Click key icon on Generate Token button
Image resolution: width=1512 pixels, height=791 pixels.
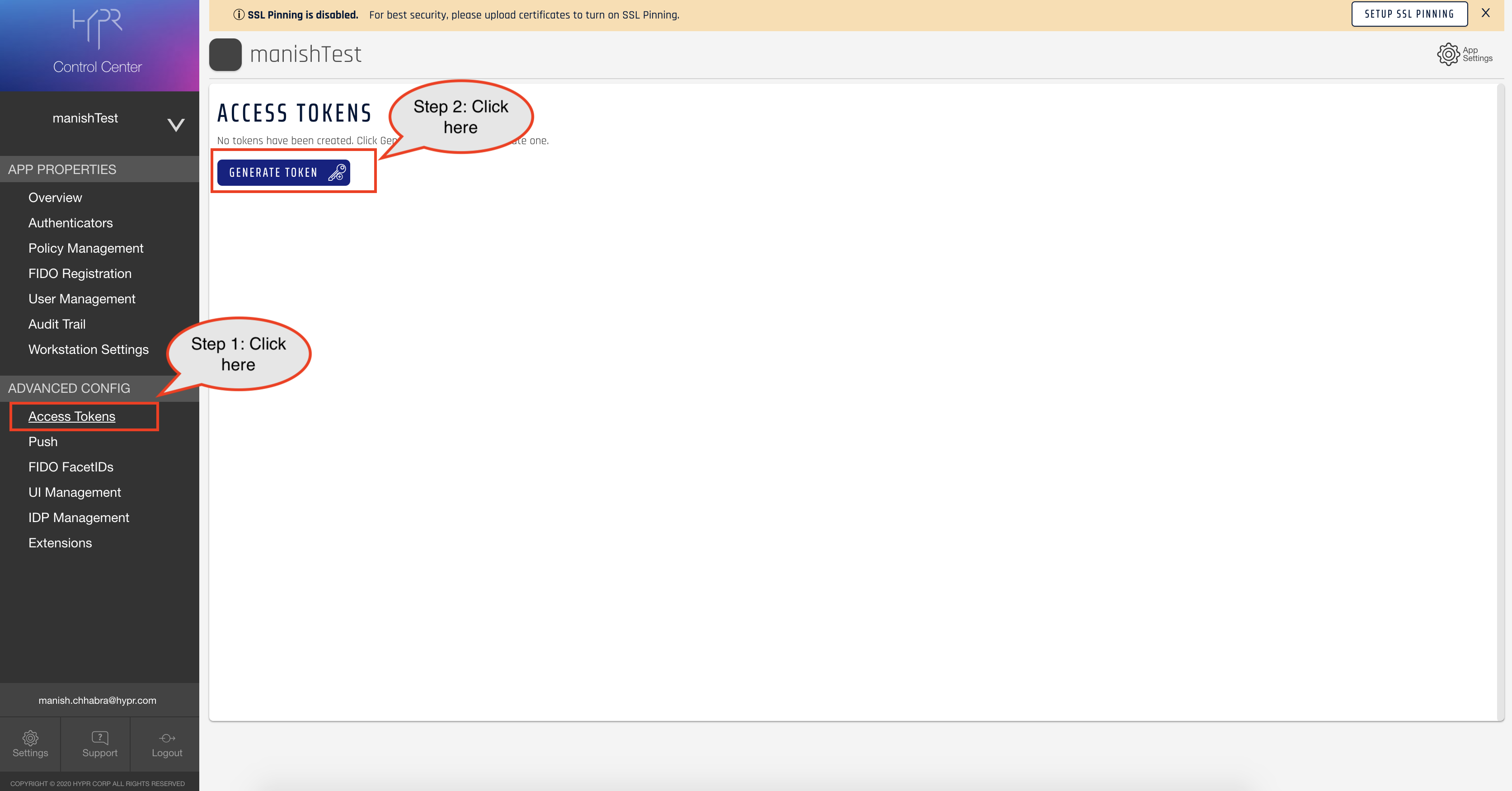coord(336,173)
